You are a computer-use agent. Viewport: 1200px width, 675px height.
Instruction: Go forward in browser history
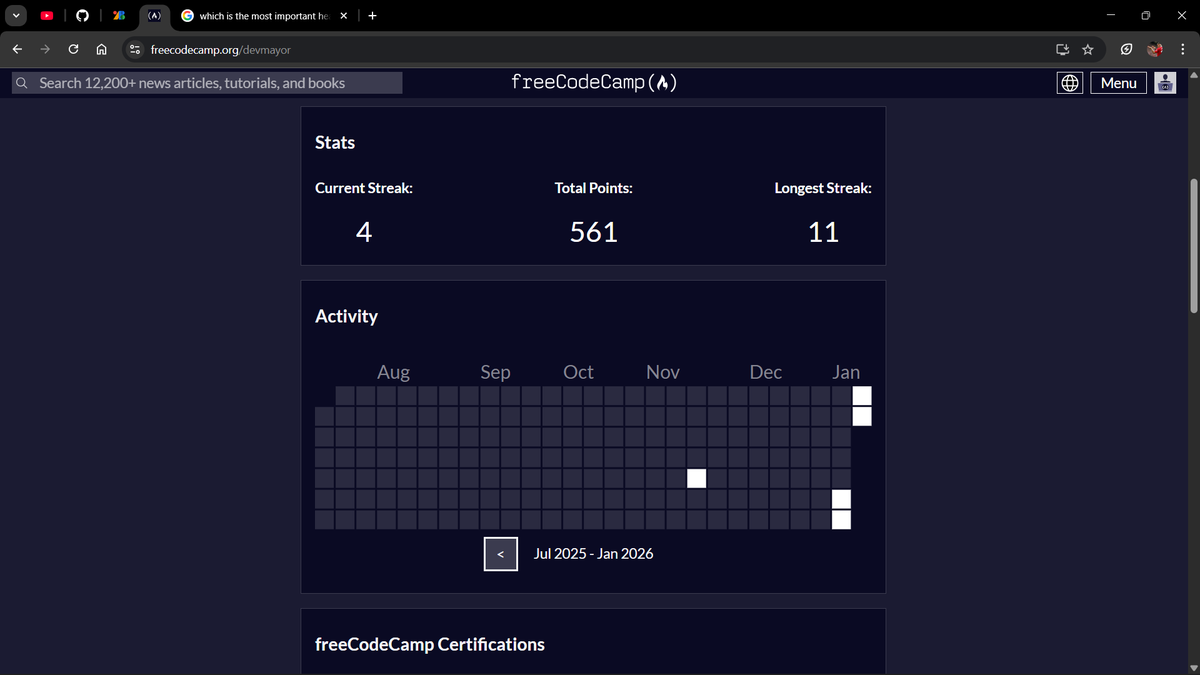[46, 49]
